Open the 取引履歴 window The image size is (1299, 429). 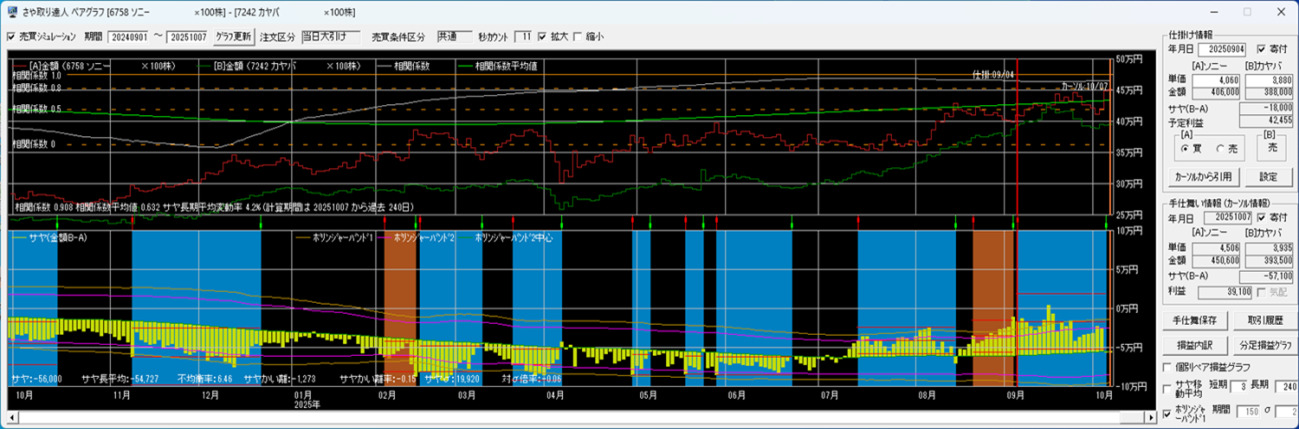click(x=1265, y=321)
